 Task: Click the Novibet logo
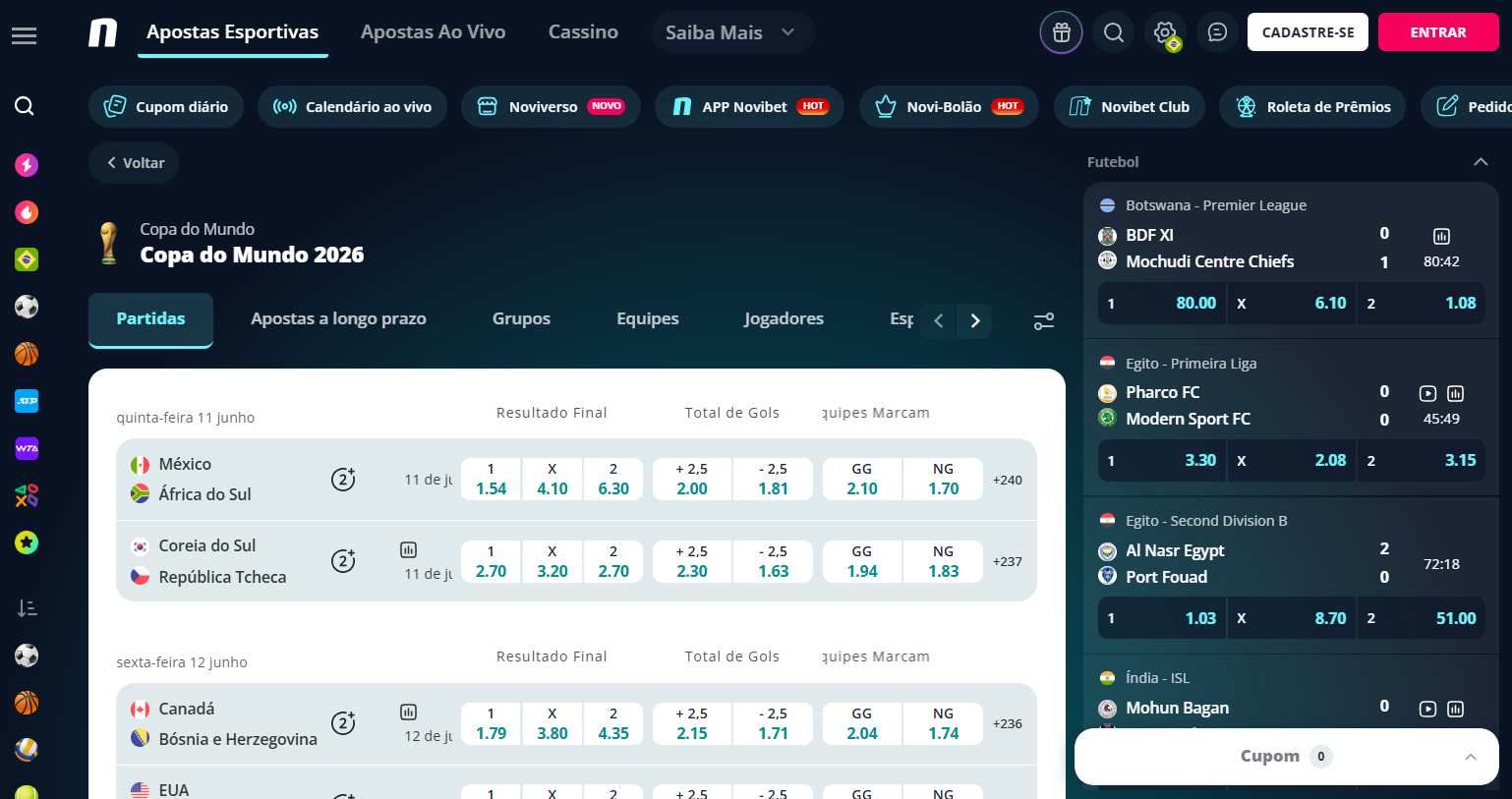(102, 32)
